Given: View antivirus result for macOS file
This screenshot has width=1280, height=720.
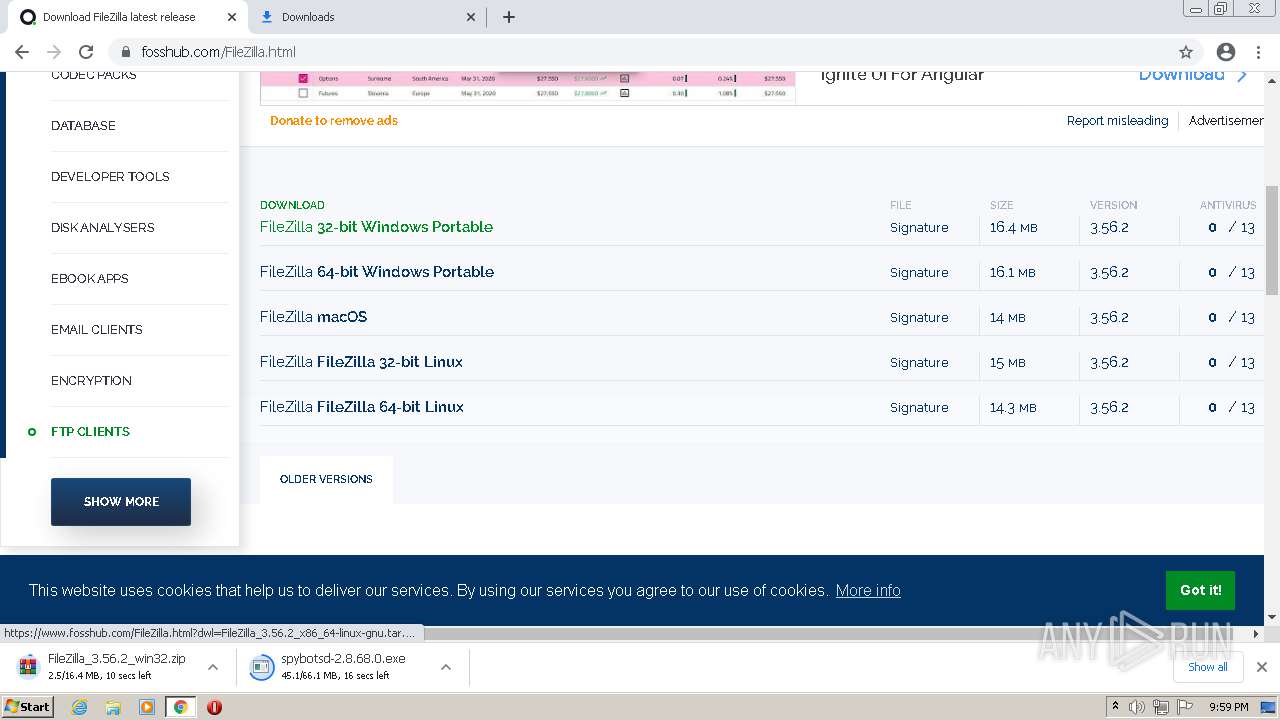Looking at the screenshot, I should 1231,318.
